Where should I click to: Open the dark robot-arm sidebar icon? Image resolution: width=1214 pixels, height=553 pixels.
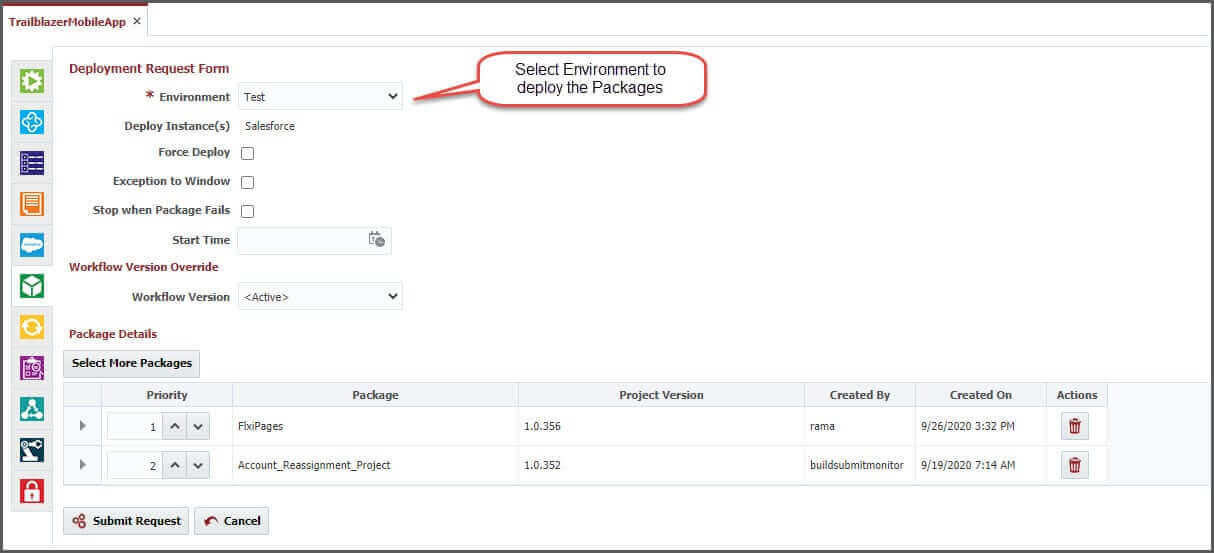pos(32,450)
